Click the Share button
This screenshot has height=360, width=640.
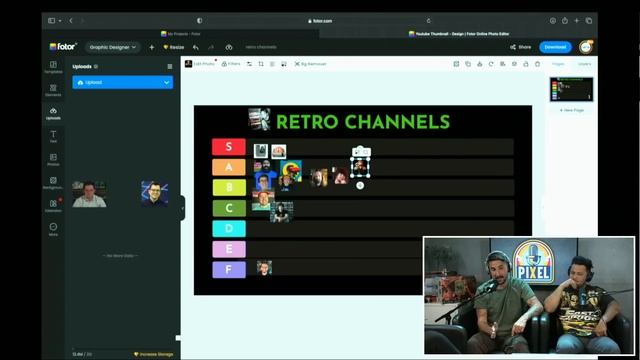tap(520, 47)
